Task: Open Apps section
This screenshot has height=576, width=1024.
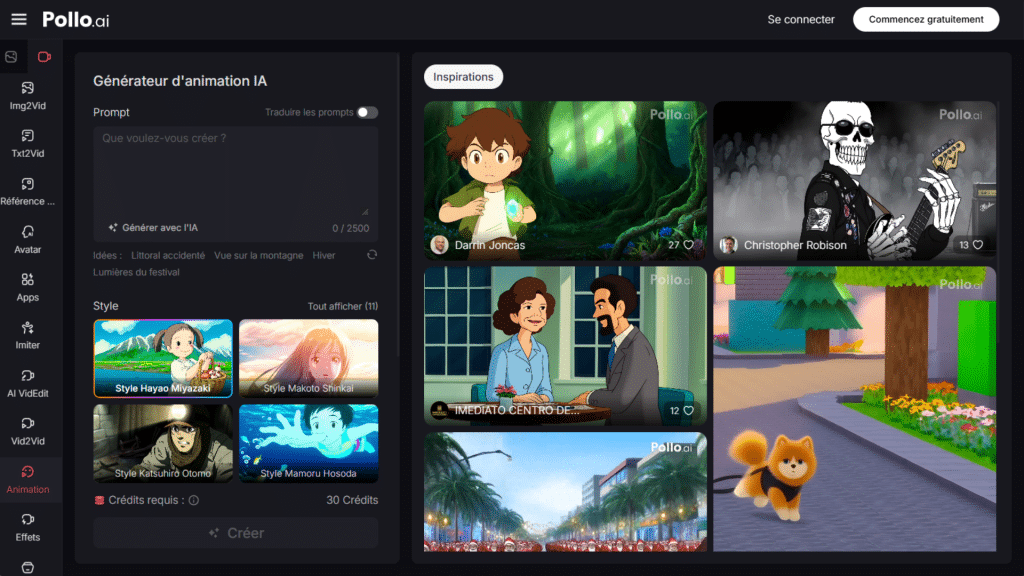Action: pos(27,287)
